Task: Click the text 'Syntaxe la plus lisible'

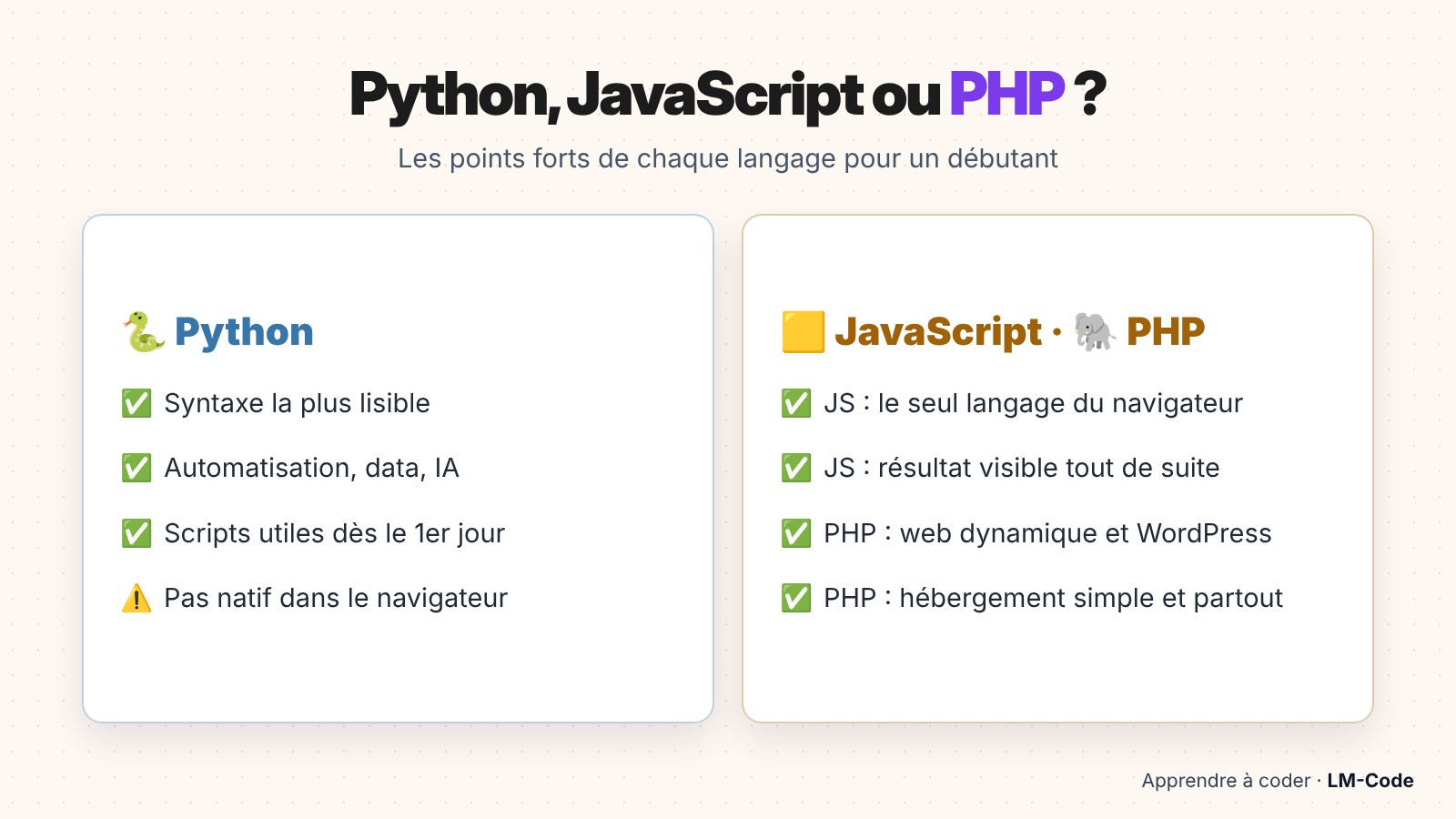Action: (297, 403)
